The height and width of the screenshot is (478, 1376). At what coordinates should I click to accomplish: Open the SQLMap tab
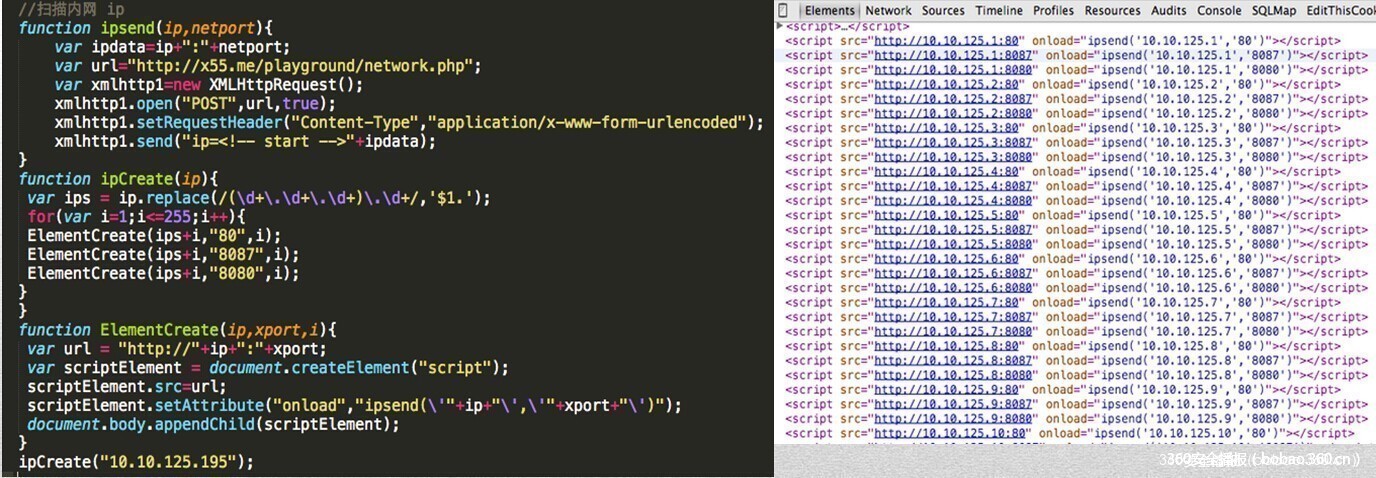pyautogui.click(x=1274, y=10)
